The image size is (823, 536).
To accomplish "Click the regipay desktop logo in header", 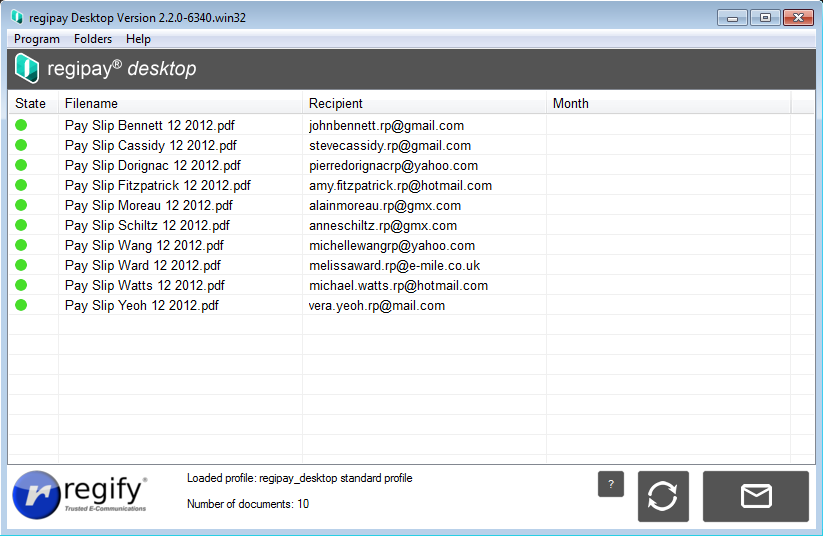I will tap(106, 69).
